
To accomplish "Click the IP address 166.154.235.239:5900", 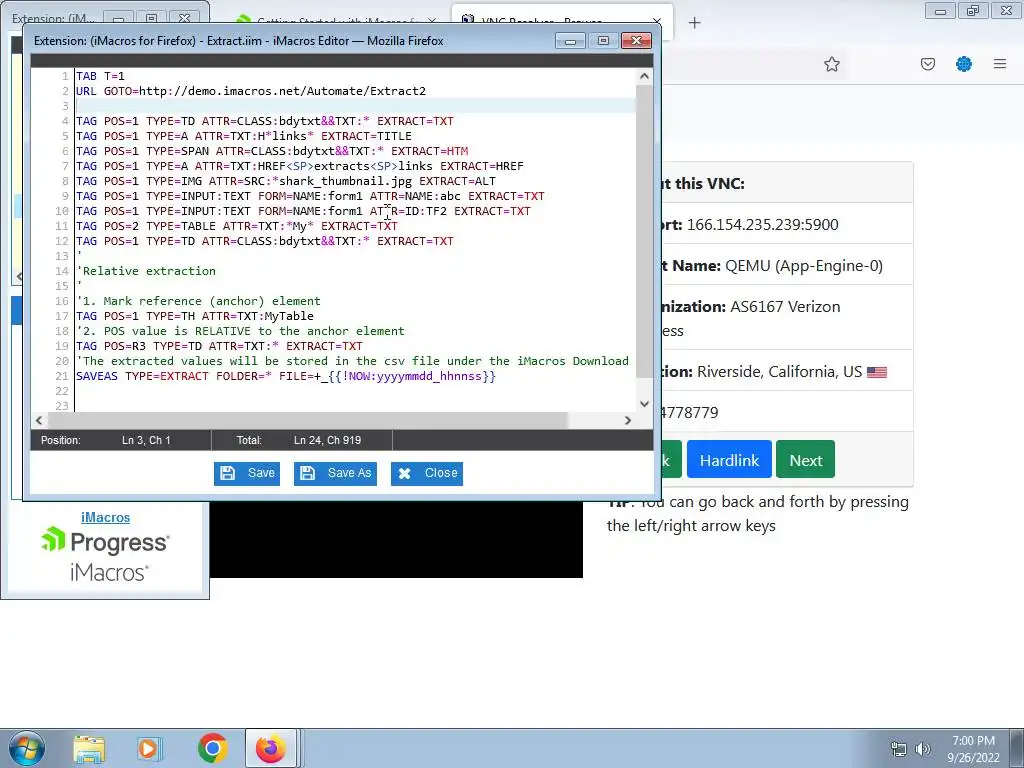I will coord(762,225).
